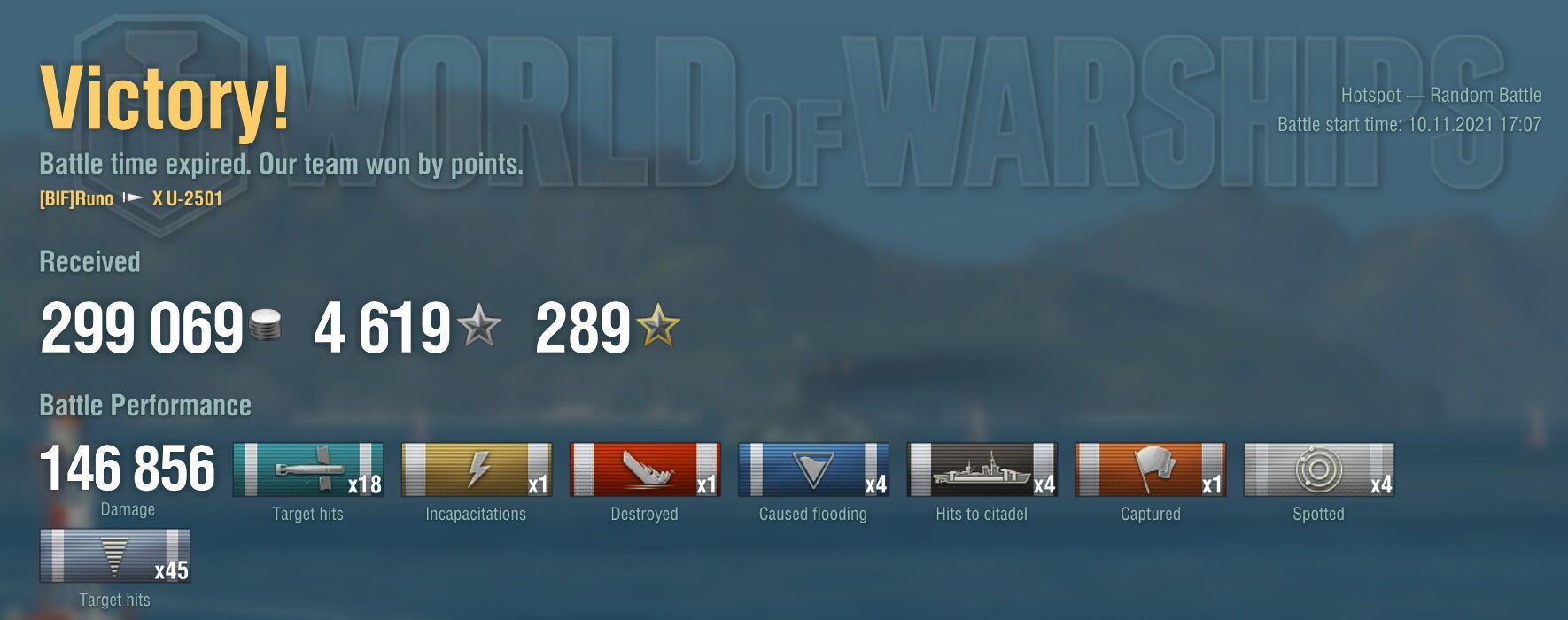The width and height of the screenshot is (1568, 620).
Task: Click the 146 856 Damage value
Action: pyautogui.click(x=128, y=469)
